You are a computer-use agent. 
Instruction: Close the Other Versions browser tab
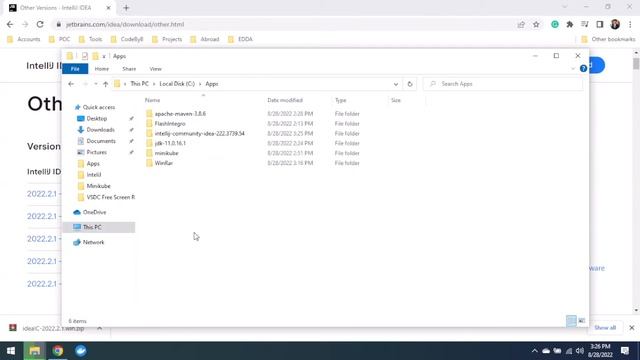tap(109, 8)
